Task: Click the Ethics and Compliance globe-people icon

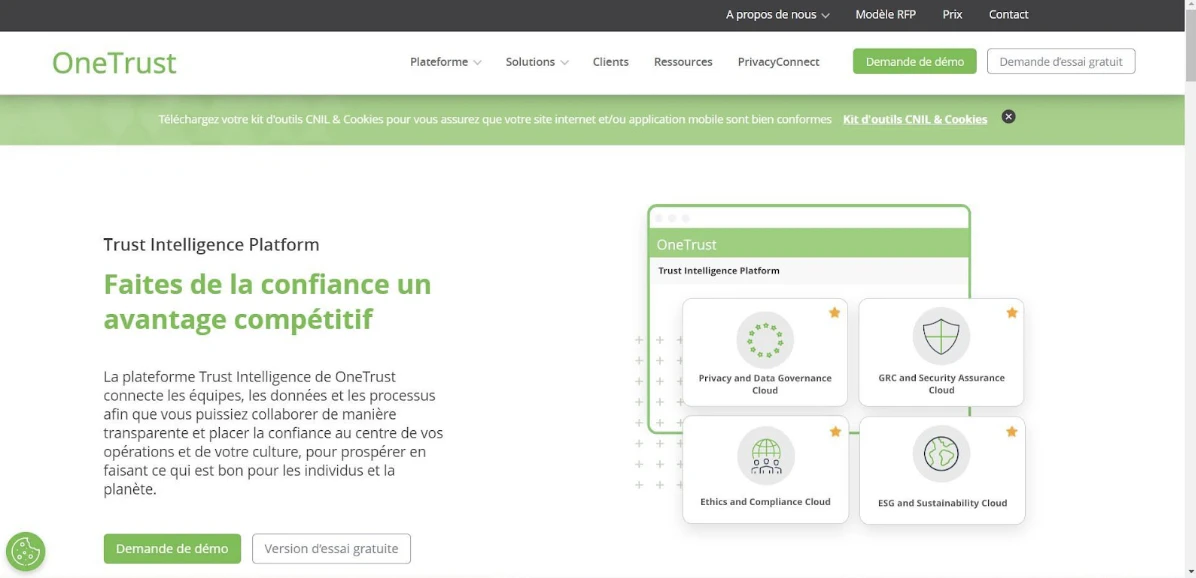Action: click(x=765, y=456)
